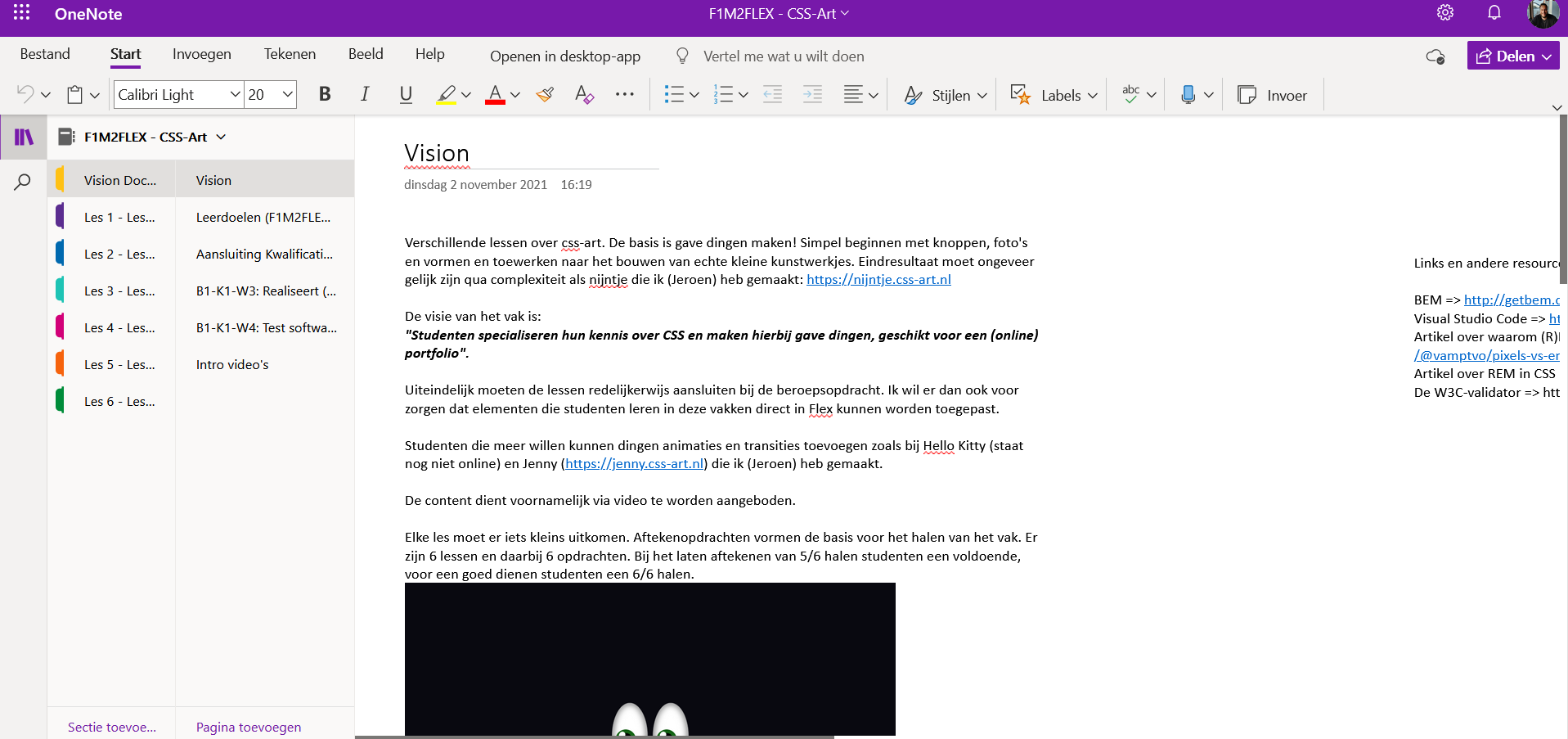Select the Les 1 section
This screenshot has width=1568, height=739.
111,217
